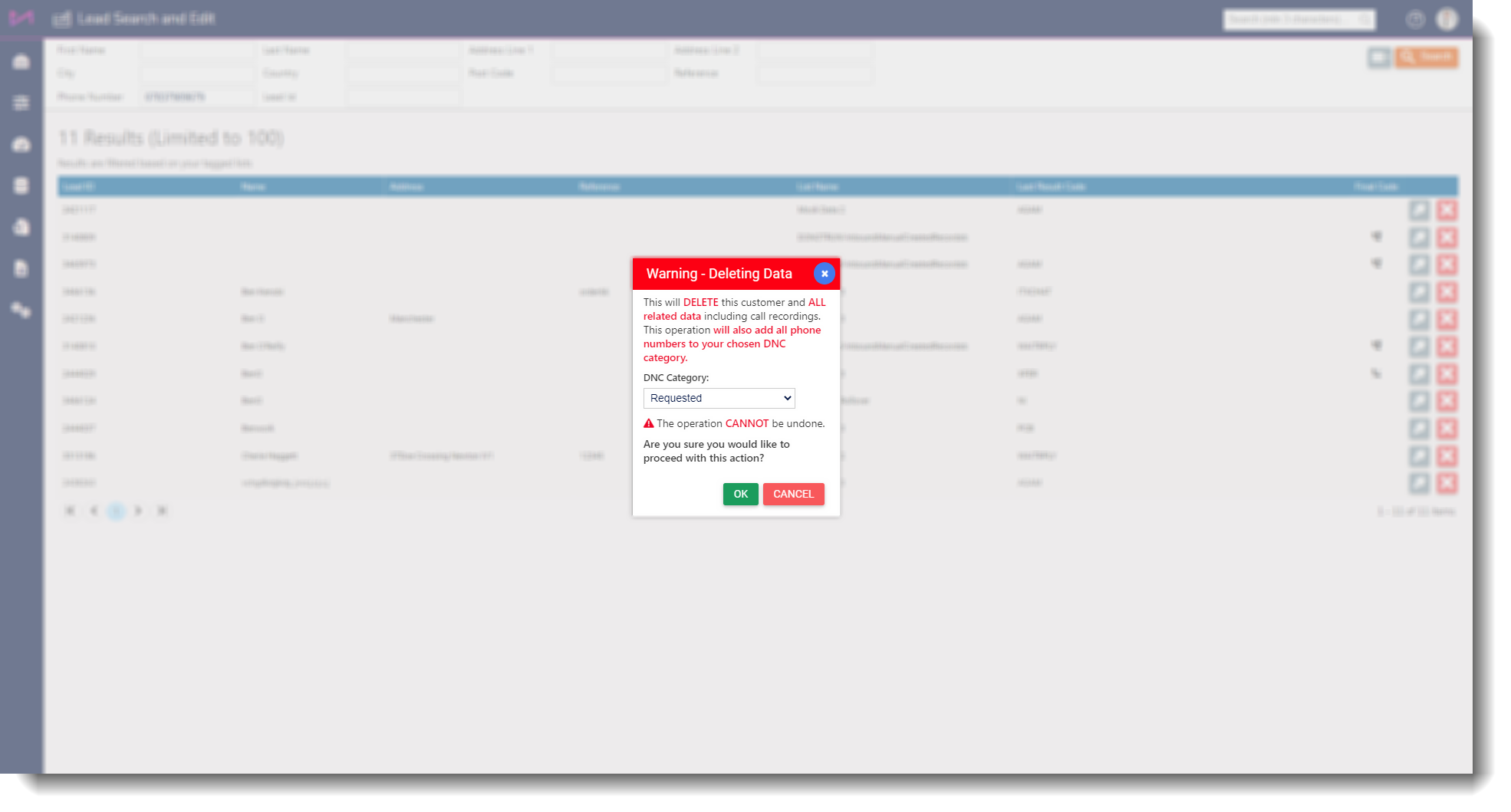
Task: Click the round help icon beside the avatar
Action: [x=1415, y=19]
